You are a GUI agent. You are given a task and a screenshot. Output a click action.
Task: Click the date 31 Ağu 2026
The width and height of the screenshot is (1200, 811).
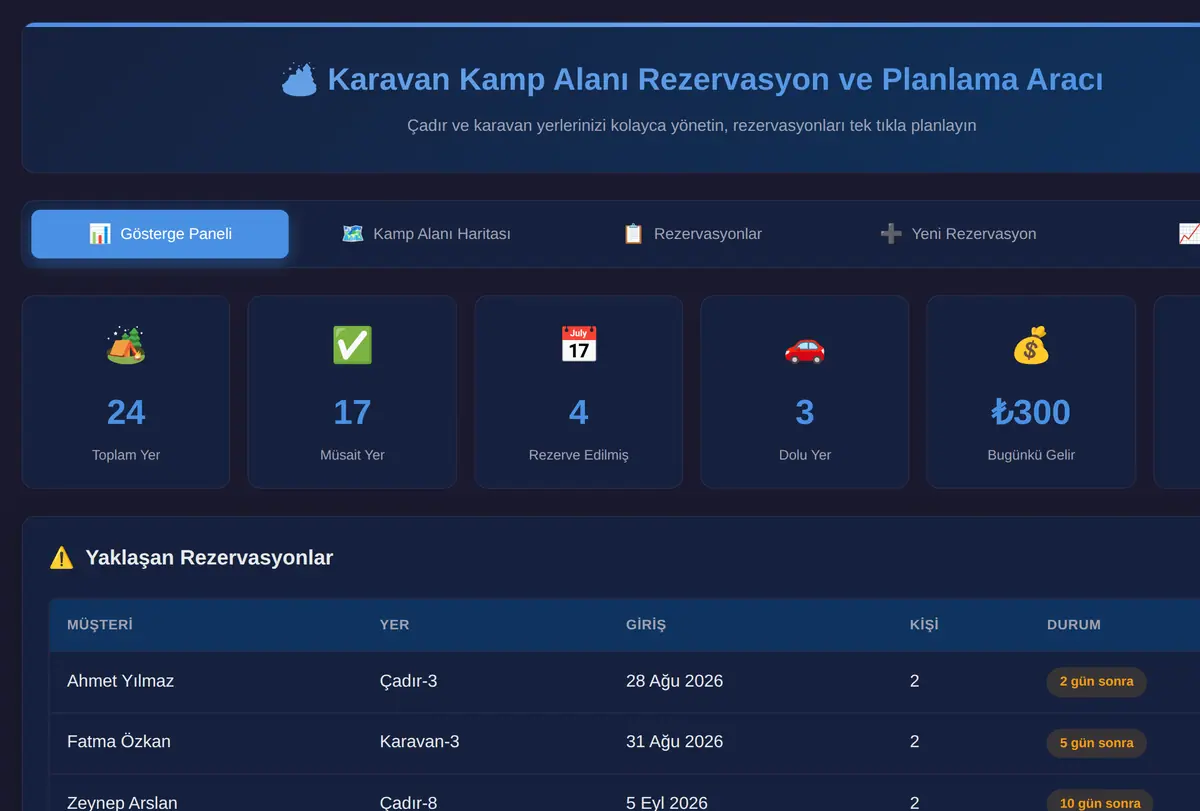pyautogui.click(x=675, y=742)
